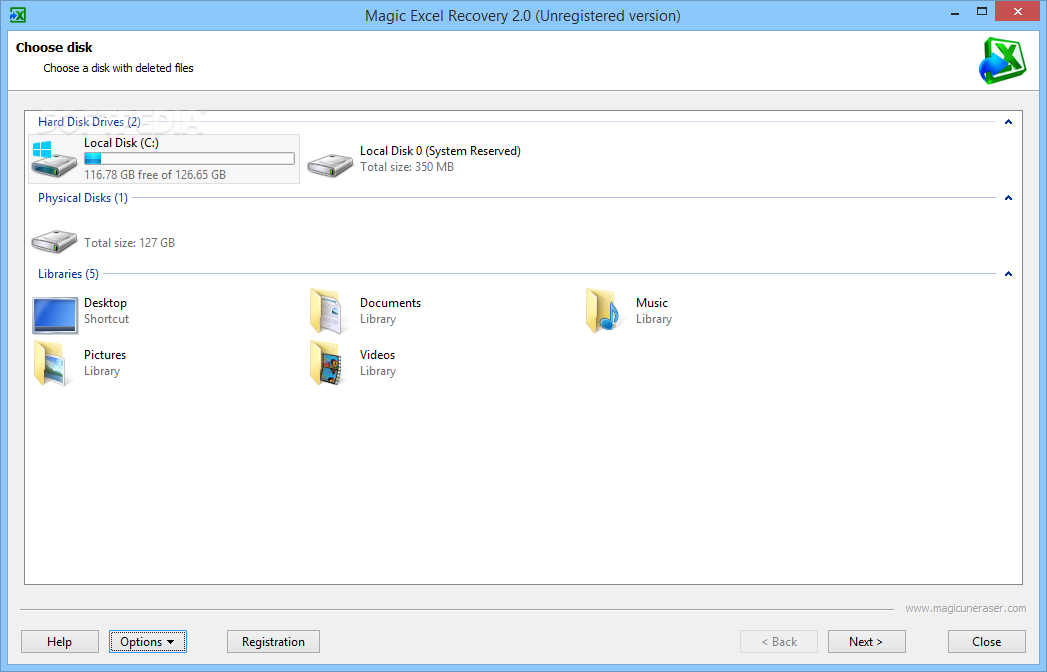Open the Registration dialog
The image size is (1047, 672).
pyautogui.click(x=273, y=641)
